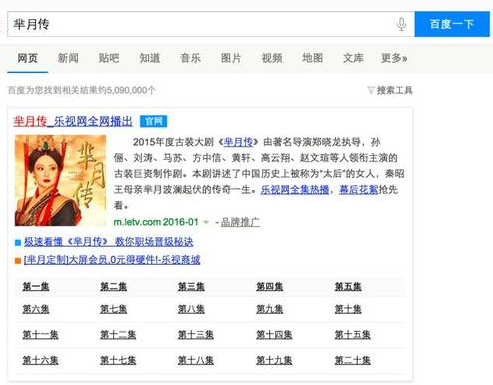
Task: Open episode 第二集
Action: click(x=113, y=286)
